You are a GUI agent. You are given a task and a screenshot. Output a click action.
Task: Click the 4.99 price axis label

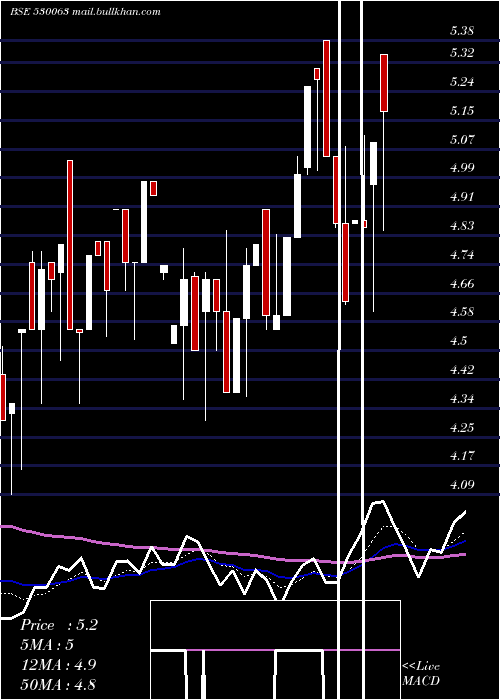tap(462, 168)
